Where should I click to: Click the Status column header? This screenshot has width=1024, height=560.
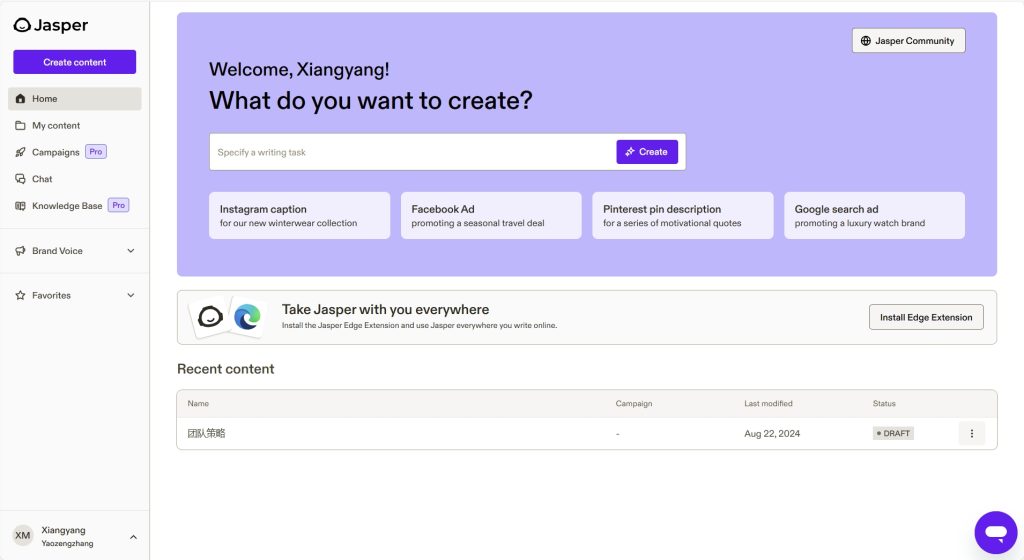(884, 403)
